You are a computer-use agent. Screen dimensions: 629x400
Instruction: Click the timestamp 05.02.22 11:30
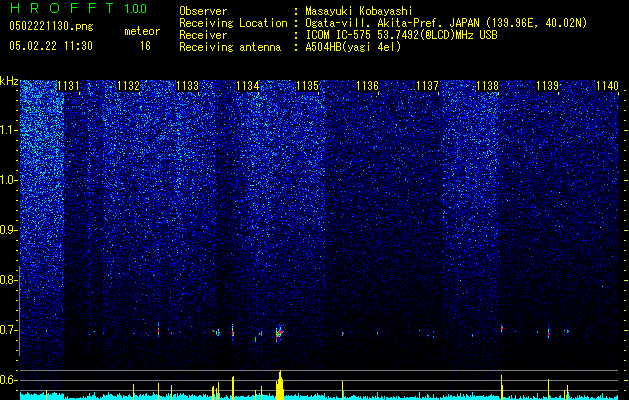pyautogui.click(x=51, y=46)
